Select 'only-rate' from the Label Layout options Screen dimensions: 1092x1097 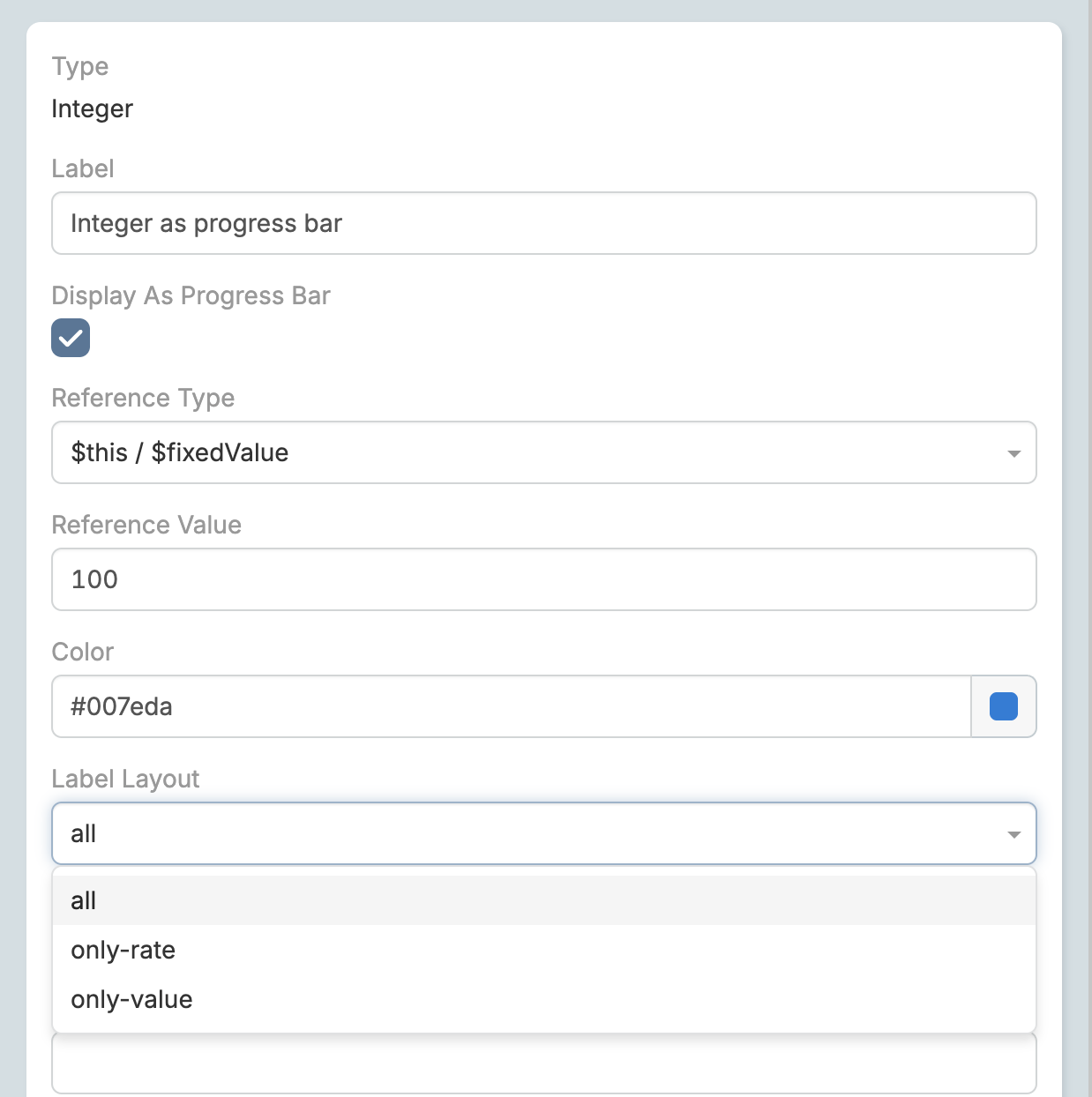click(123, 950)
